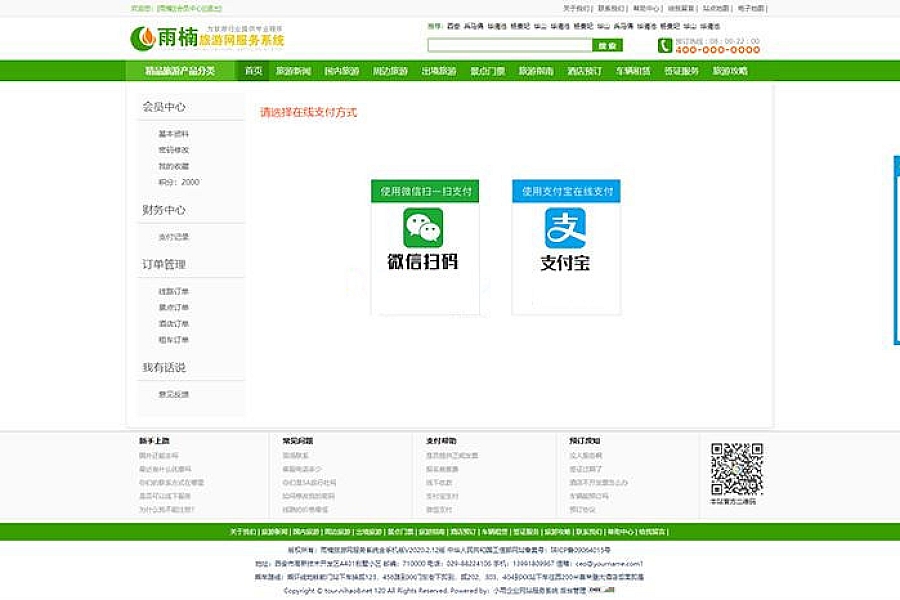
Task: Open 旅游指南 in the green navbar
Action: tap(536, 71)
